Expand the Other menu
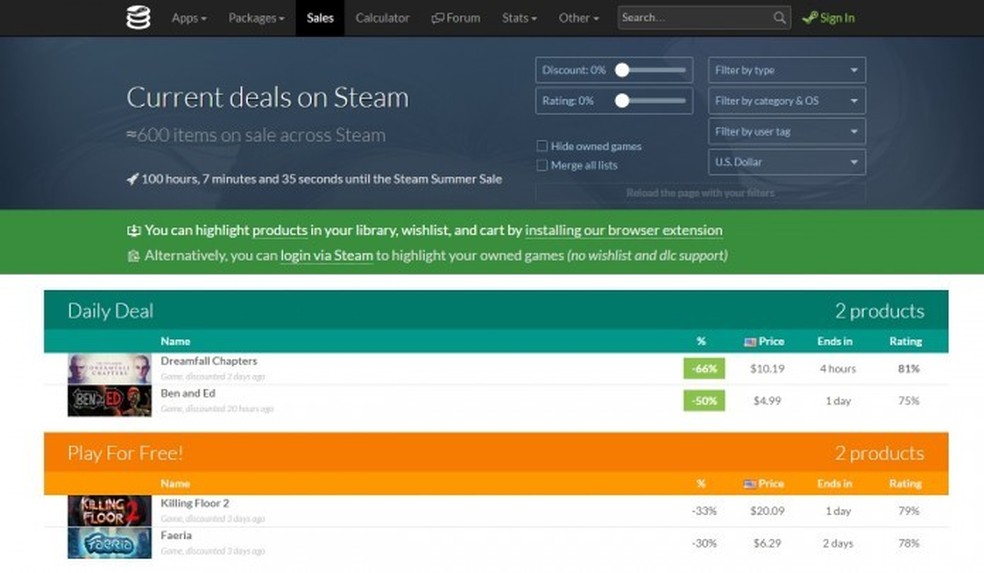984x573 pixels. click(579, 18)
